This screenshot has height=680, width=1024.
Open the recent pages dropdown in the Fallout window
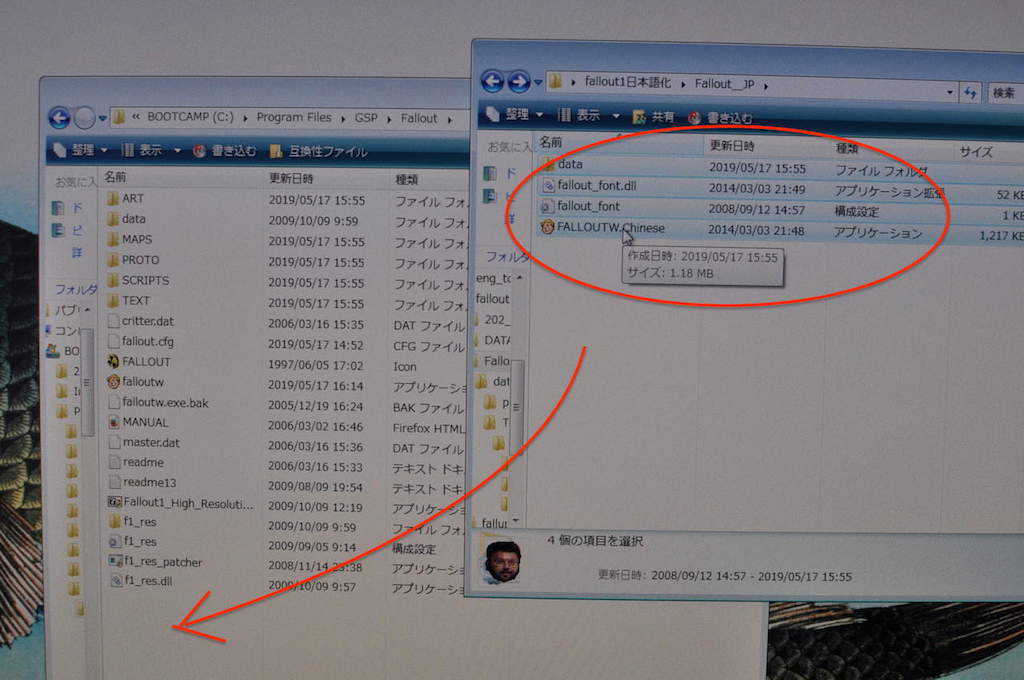(x=103, y=118)
